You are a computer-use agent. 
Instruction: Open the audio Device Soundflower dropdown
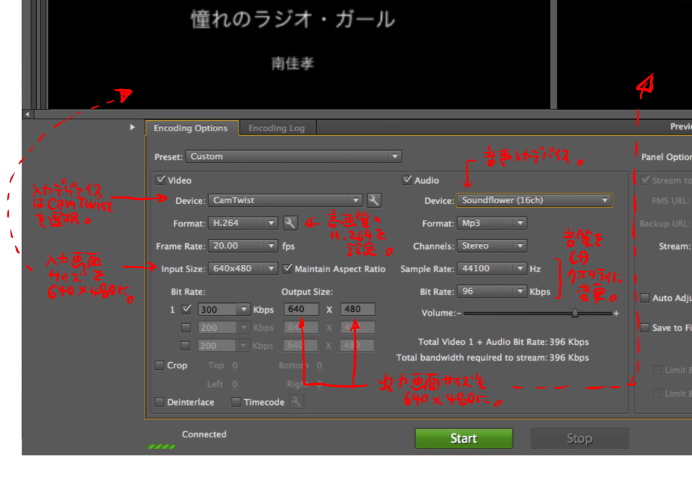pyautogui.click(x=534, y=200)
